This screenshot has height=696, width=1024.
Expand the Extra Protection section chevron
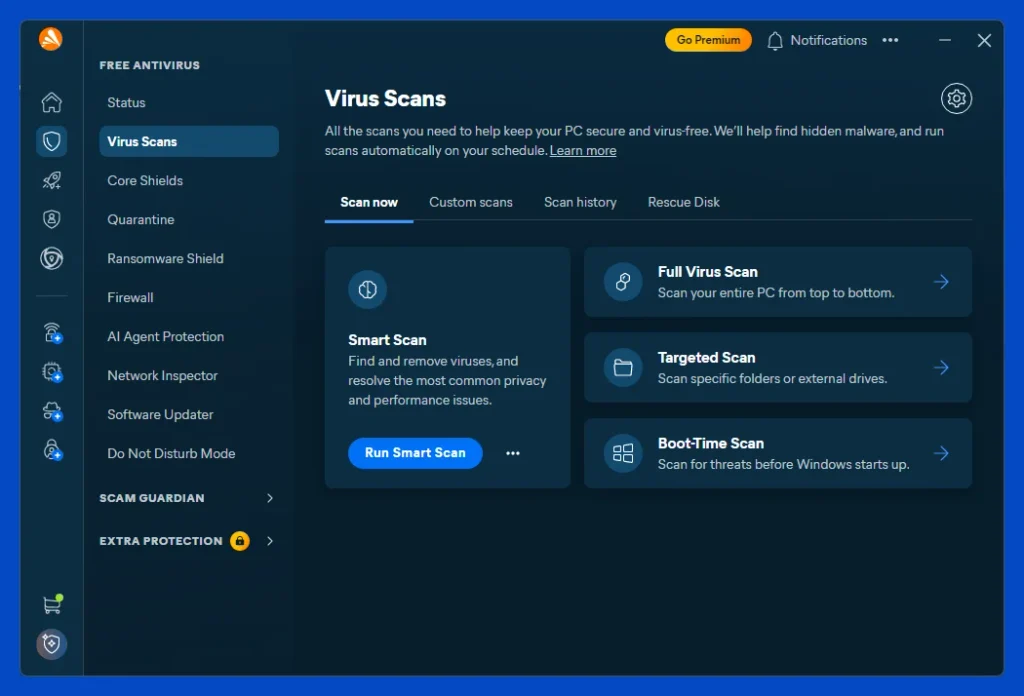pyautogui.click(x=270, y=541)
